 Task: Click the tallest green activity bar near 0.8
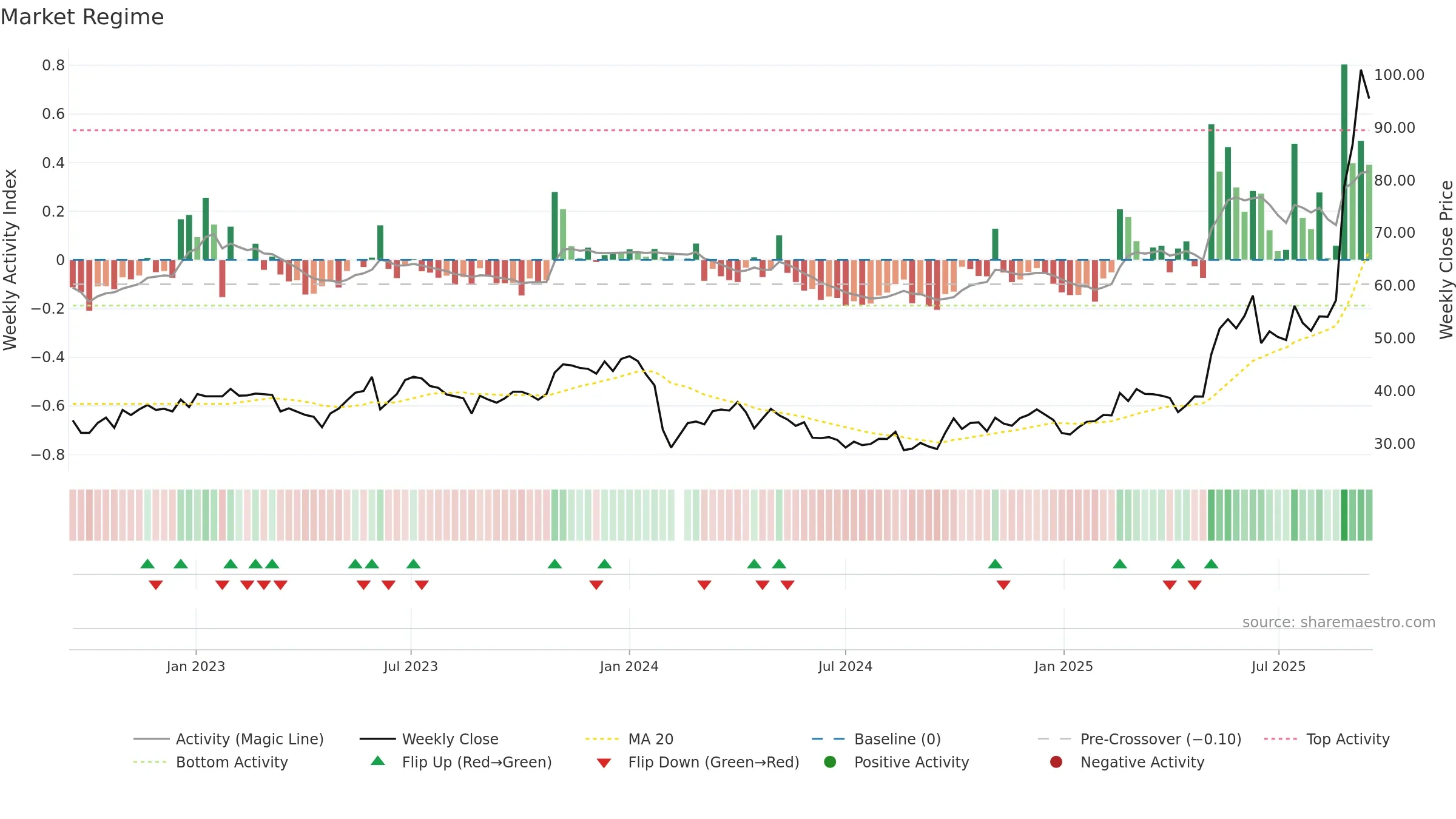[x=1344, y=162]
